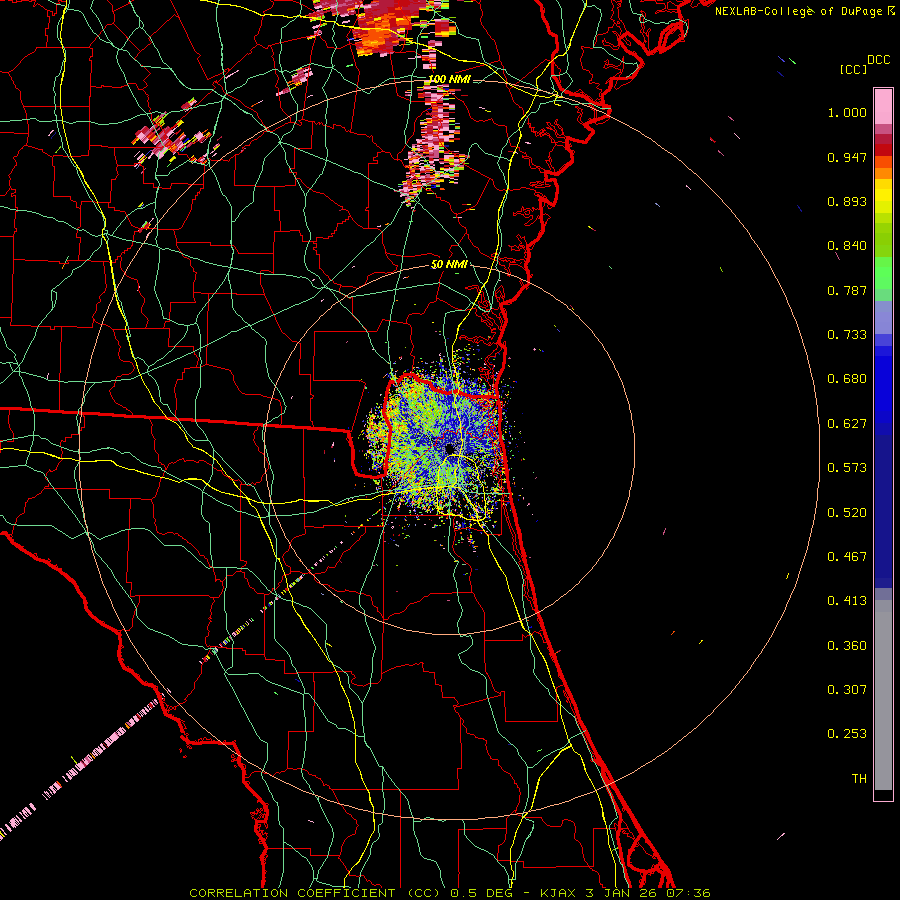This screenshot has width=900, height=900.
Task: Select the 0.573 legend value
Action: click(x=847, y=468)
